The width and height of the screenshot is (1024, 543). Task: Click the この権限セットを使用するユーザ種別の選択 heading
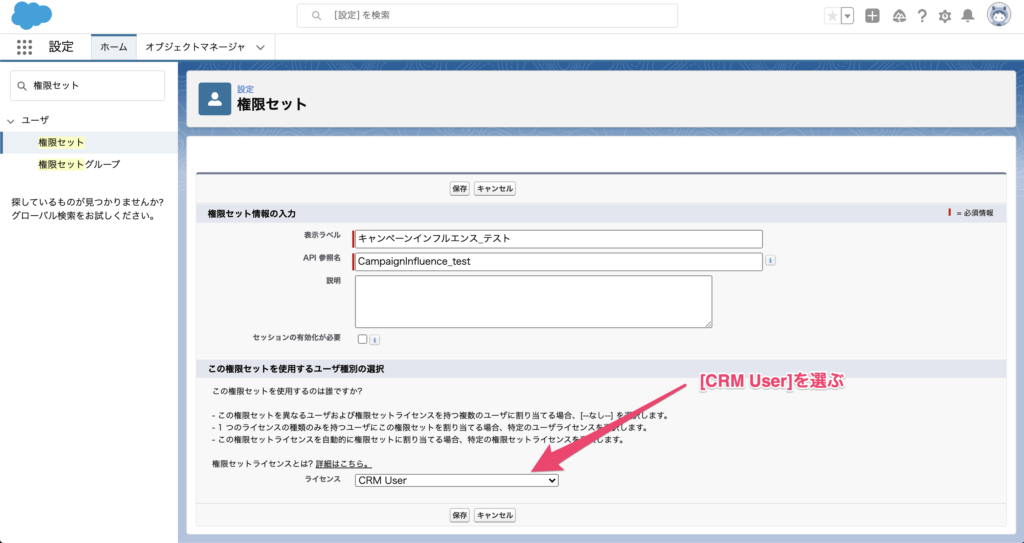[296, 369]
